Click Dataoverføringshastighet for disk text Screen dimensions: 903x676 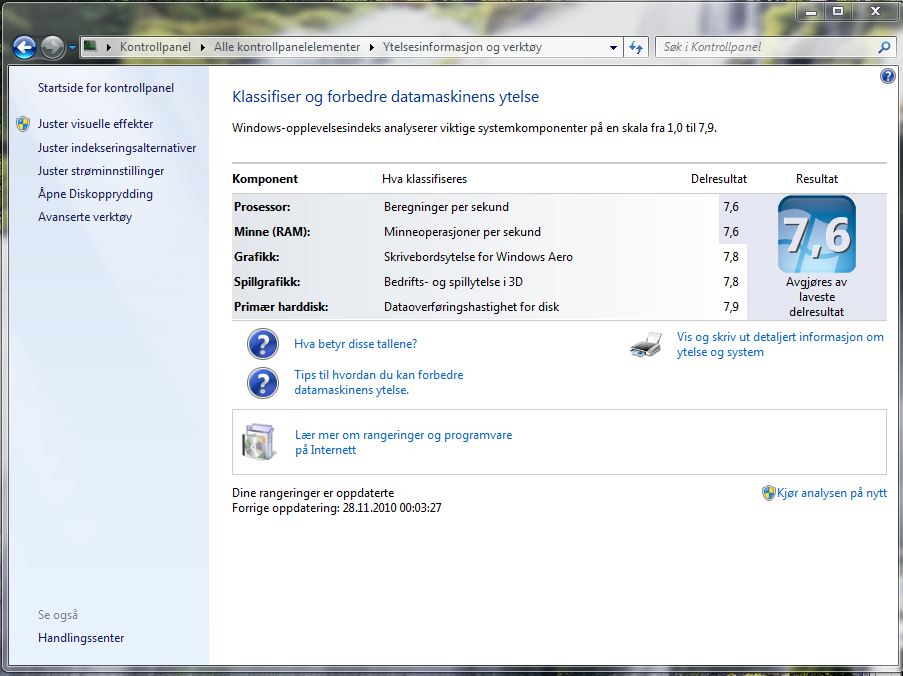(x=471, y=307)
